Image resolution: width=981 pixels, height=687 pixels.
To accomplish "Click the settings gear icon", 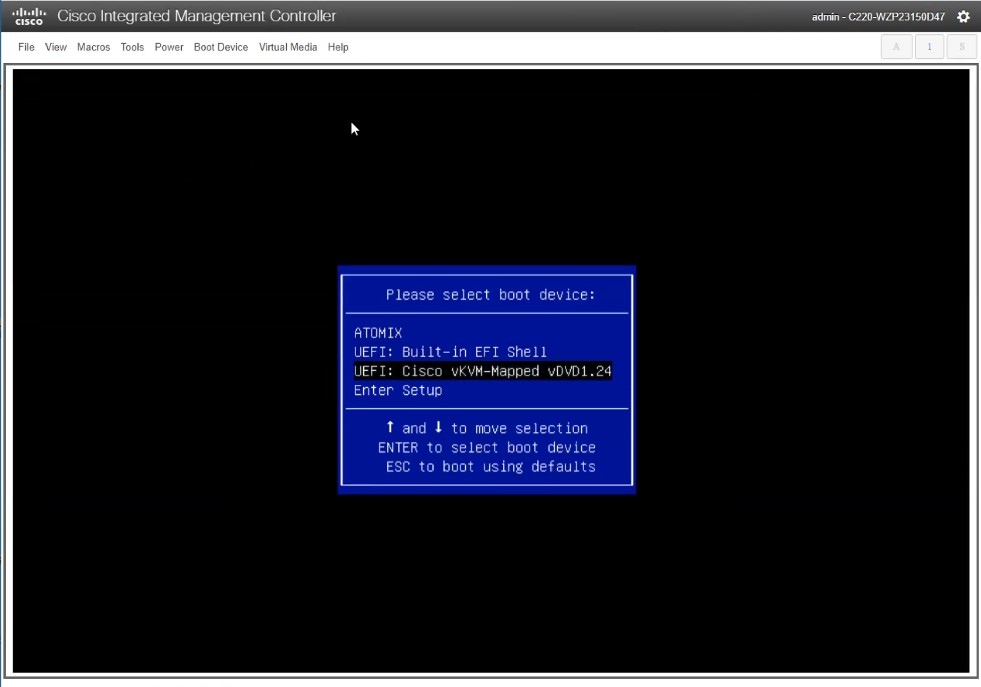I will (963, 17).
